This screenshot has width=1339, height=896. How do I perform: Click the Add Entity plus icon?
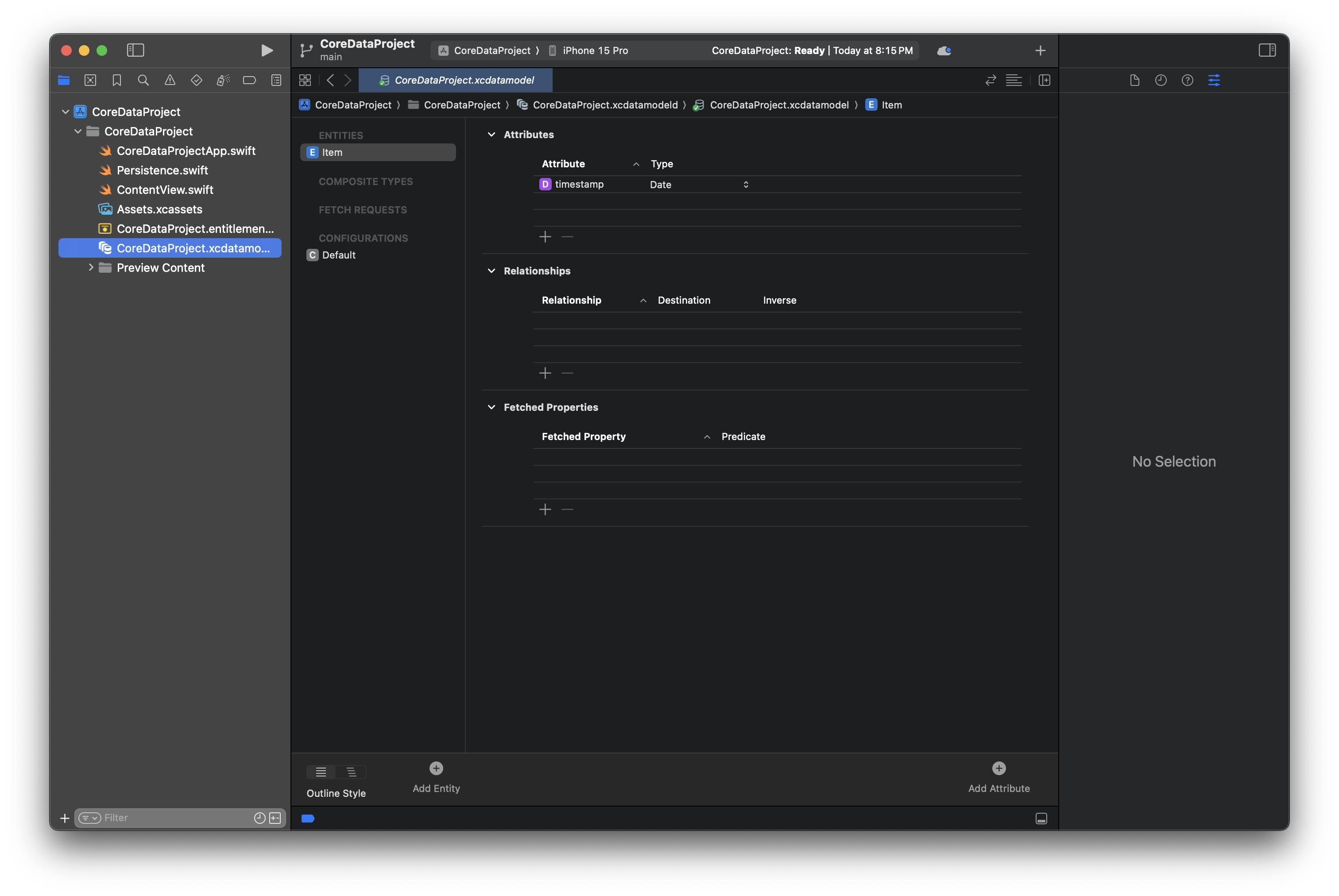pyautogui.click(x=436, y=768)
